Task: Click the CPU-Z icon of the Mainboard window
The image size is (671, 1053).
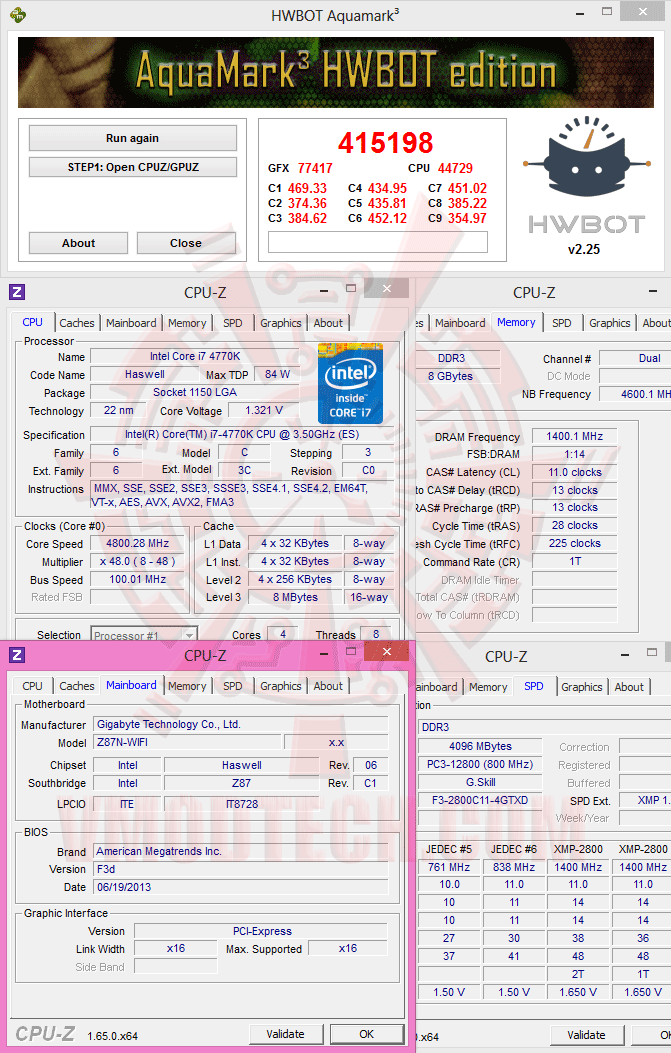Action: click(17, 655)
